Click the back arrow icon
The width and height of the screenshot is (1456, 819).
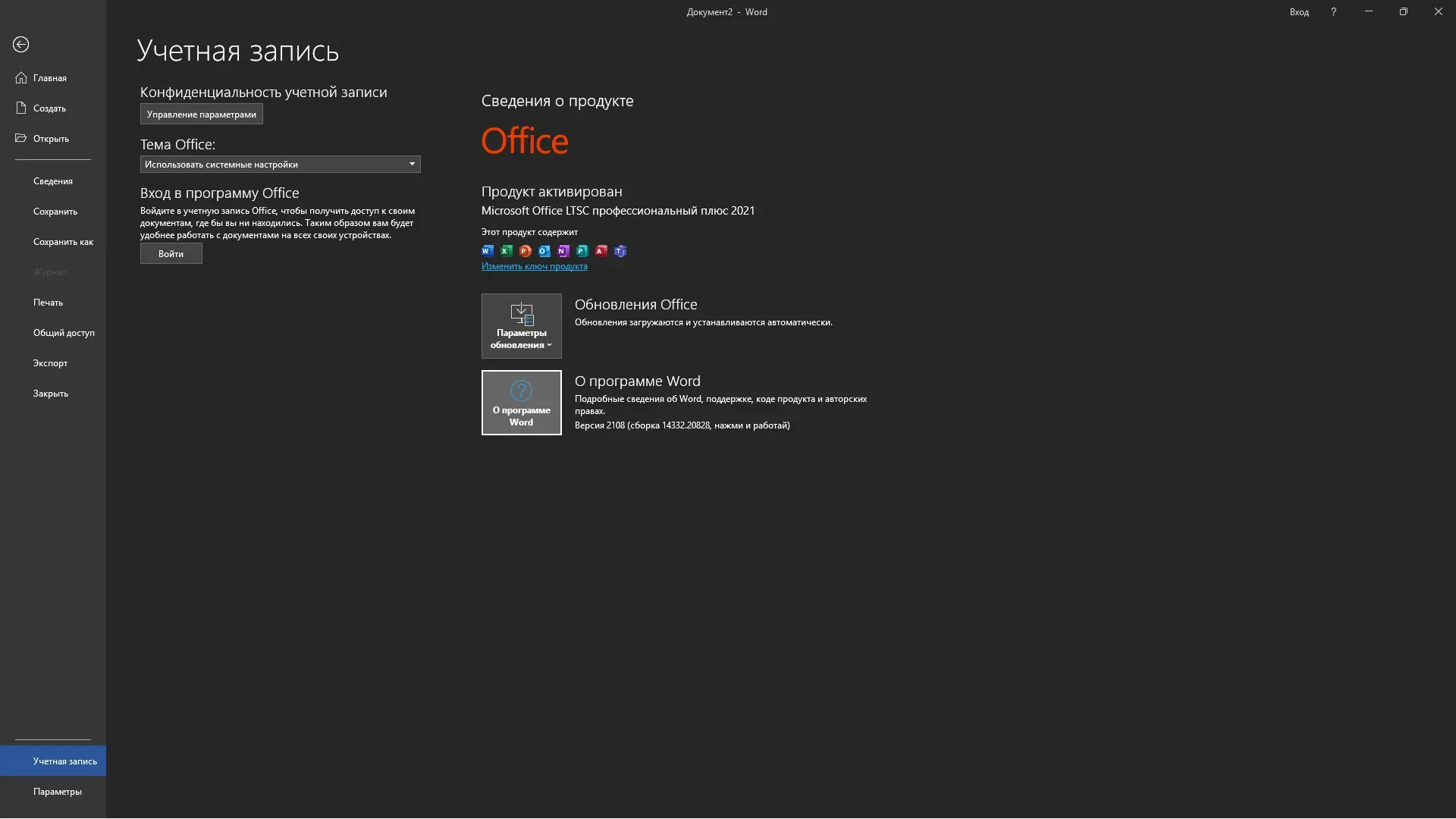click(21, 45)
